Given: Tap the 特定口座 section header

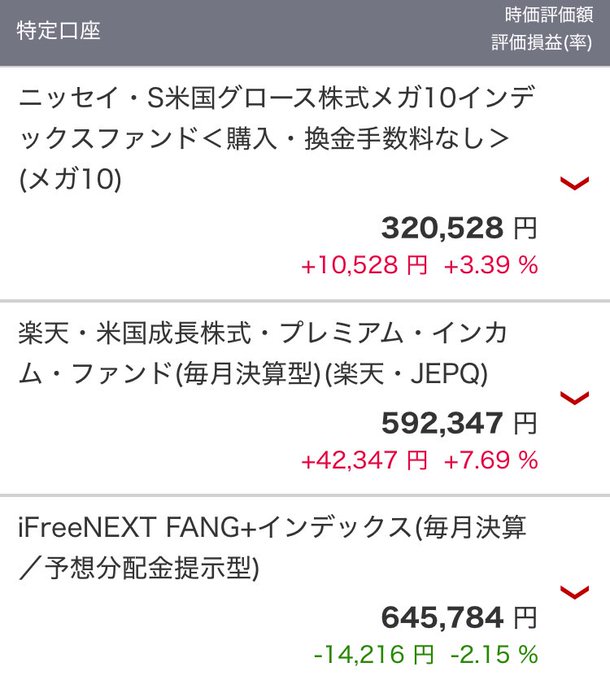Looking at the screenshot, I should 58,30.
